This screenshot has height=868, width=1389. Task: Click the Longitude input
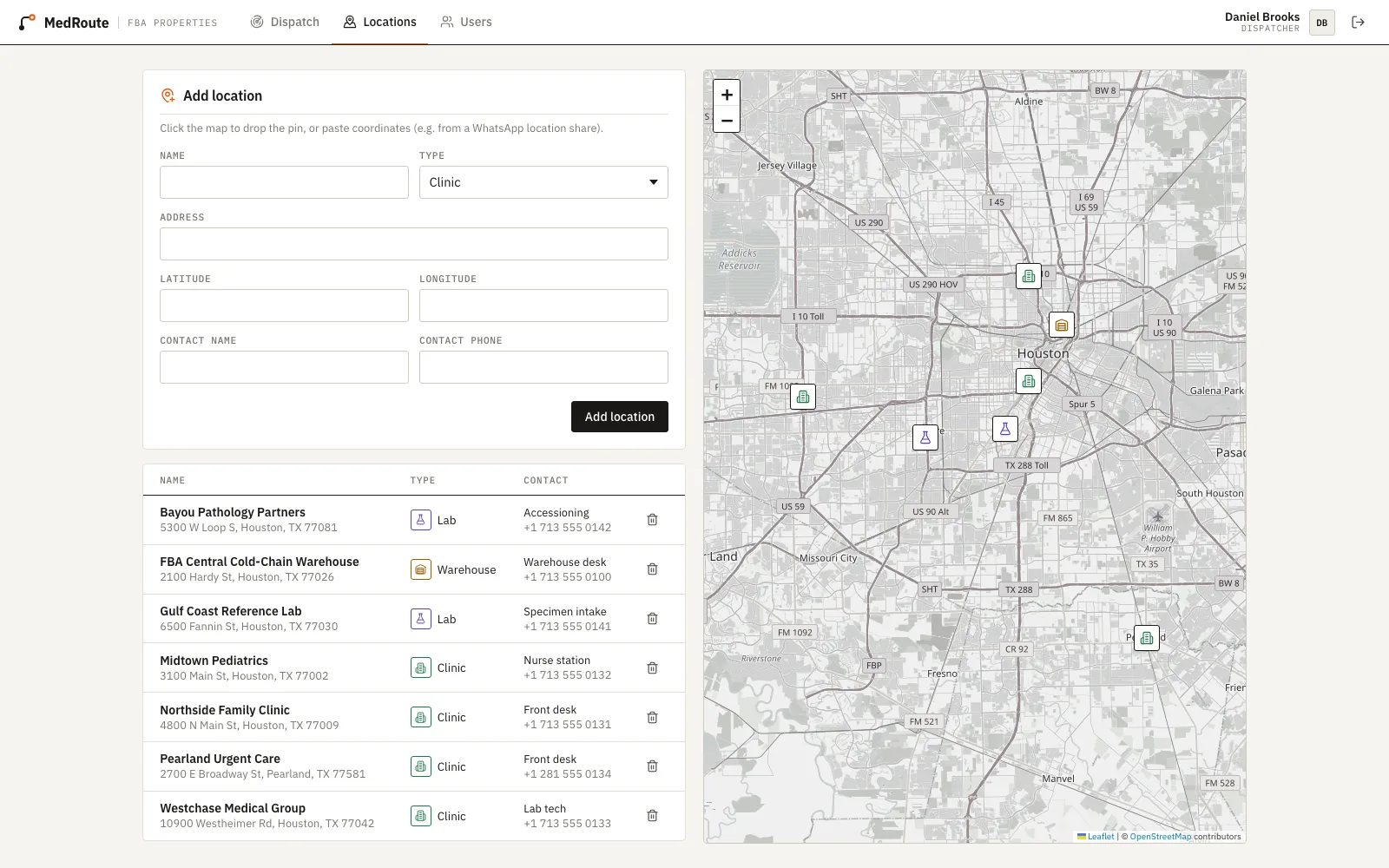[543, 306]
